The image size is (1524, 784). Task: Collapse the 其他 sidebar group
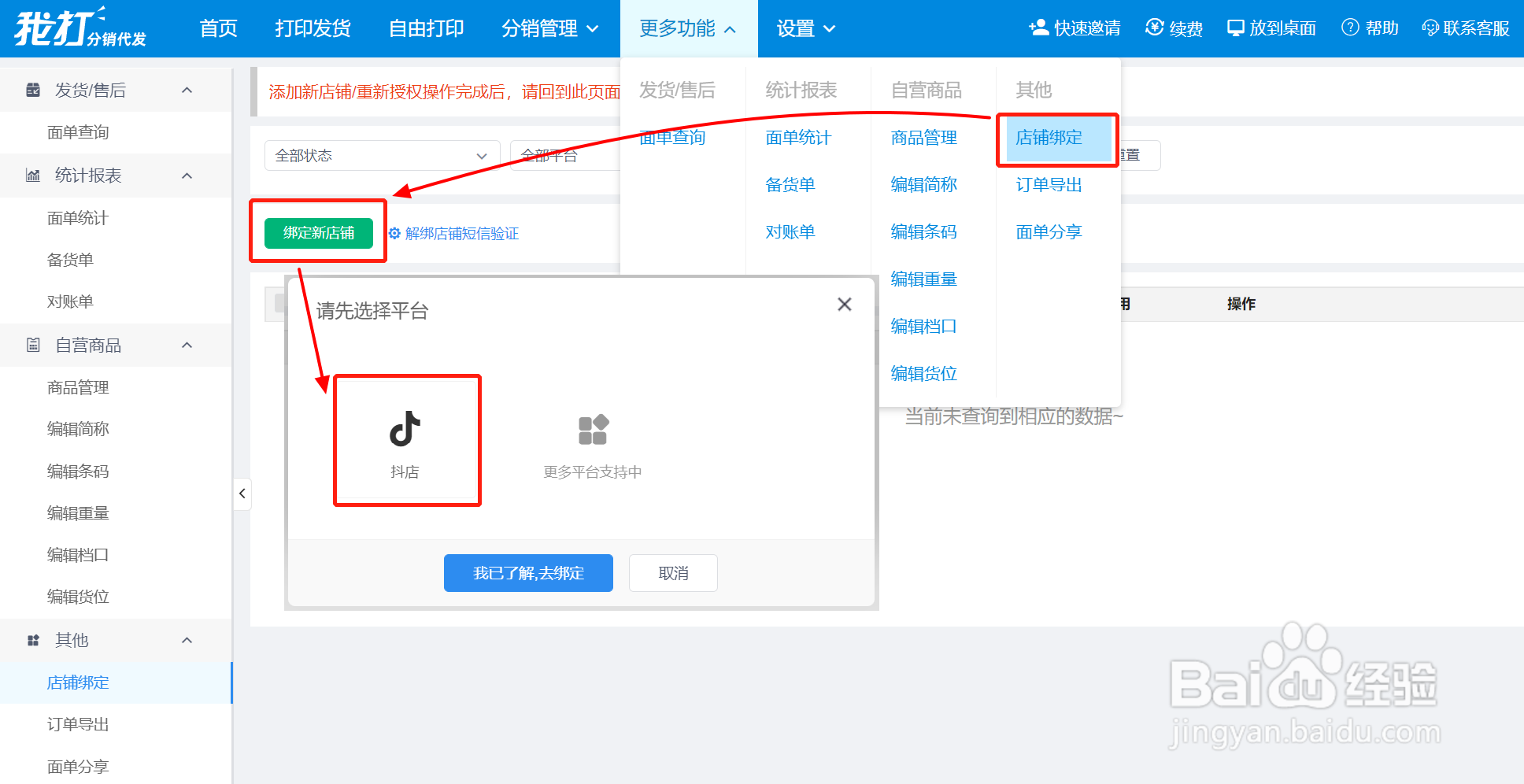pyautogui.click(x=187, y=640)
